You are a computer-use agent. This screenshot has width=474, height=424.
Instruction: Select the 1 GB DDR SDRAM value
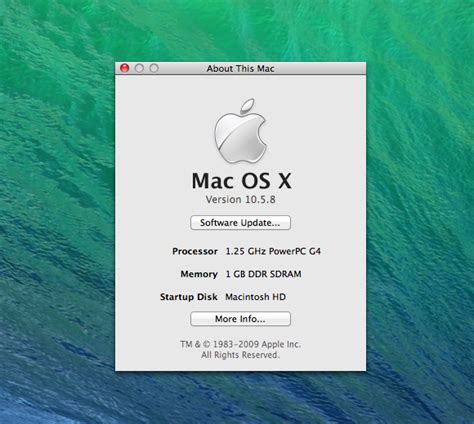pyautogui.click(x=263, y=274)
